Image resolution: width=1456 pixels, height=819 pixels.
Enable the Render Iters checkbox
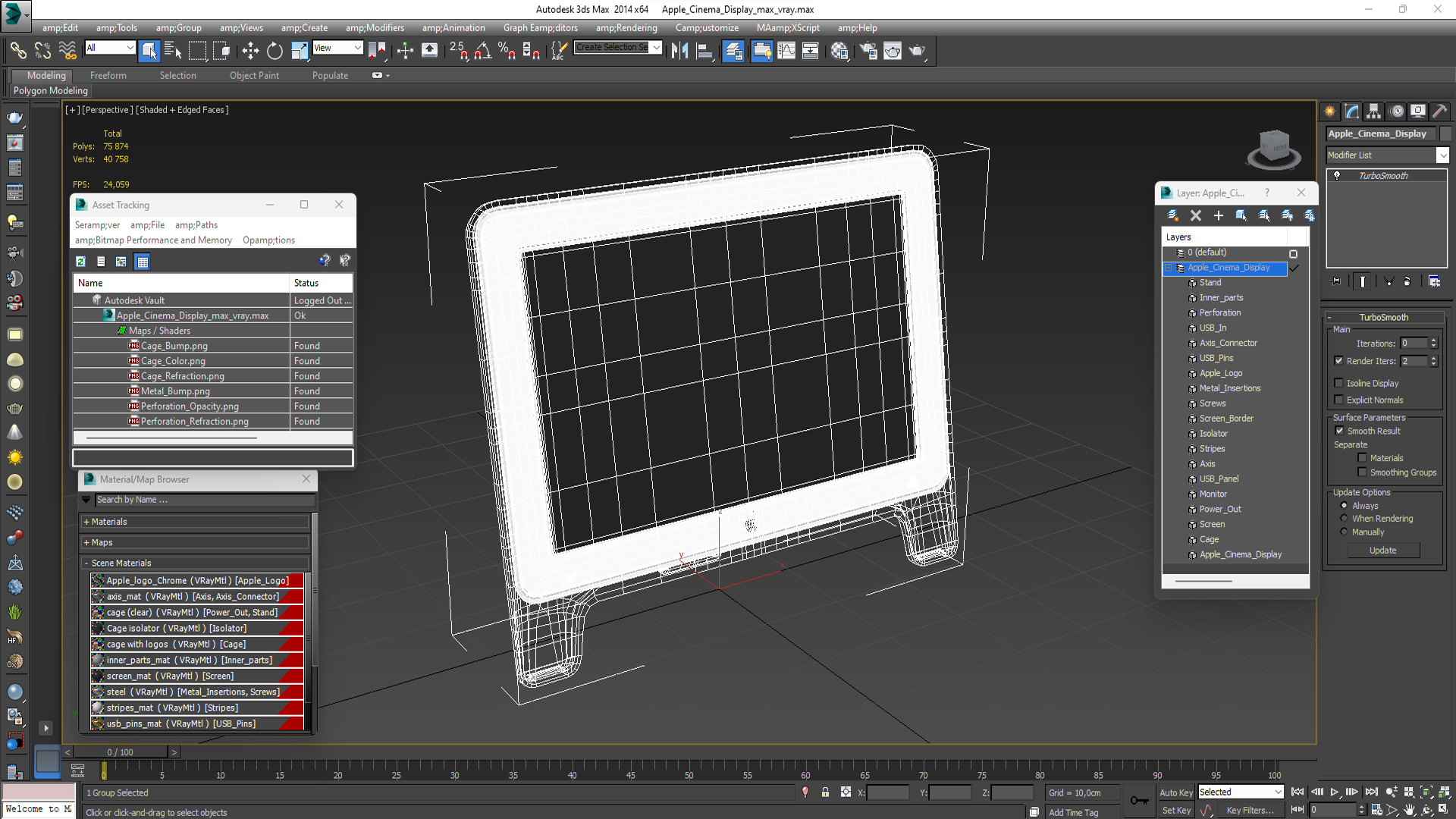tap(1338, 361)
